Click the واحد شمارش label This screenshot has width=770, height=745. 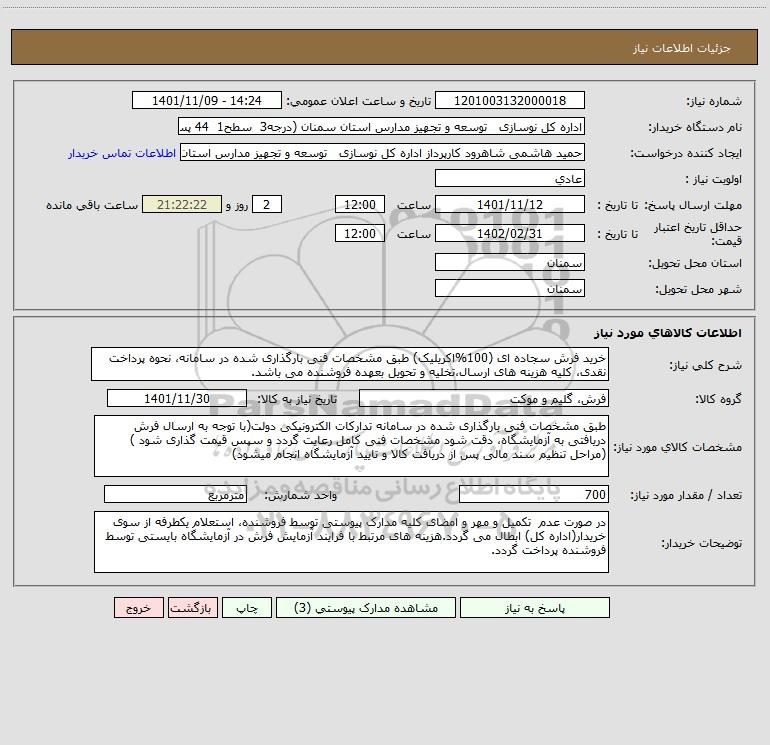(x=301, y=495)
